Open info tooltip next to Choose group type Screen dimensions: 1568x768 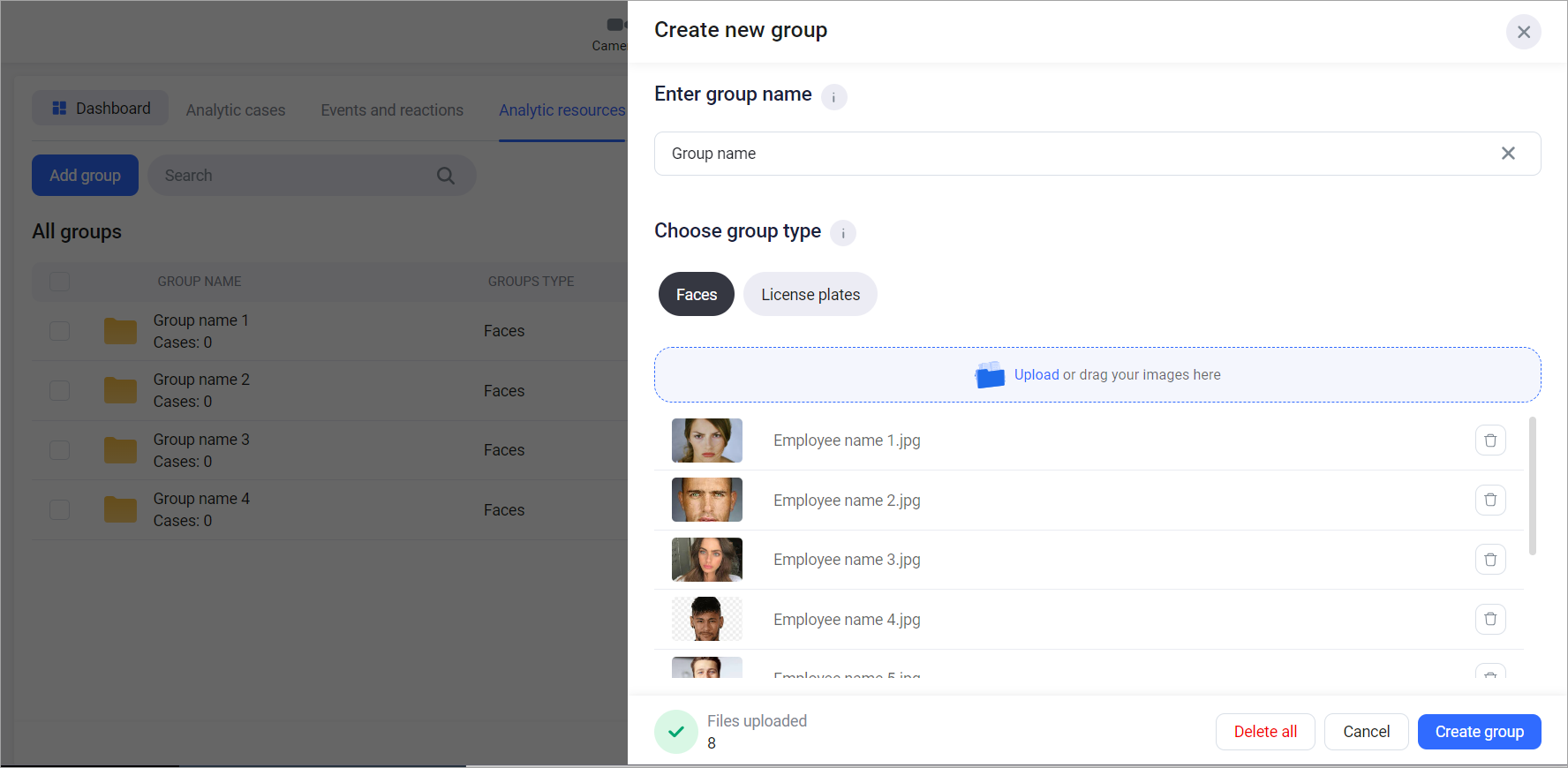[843, 234]
